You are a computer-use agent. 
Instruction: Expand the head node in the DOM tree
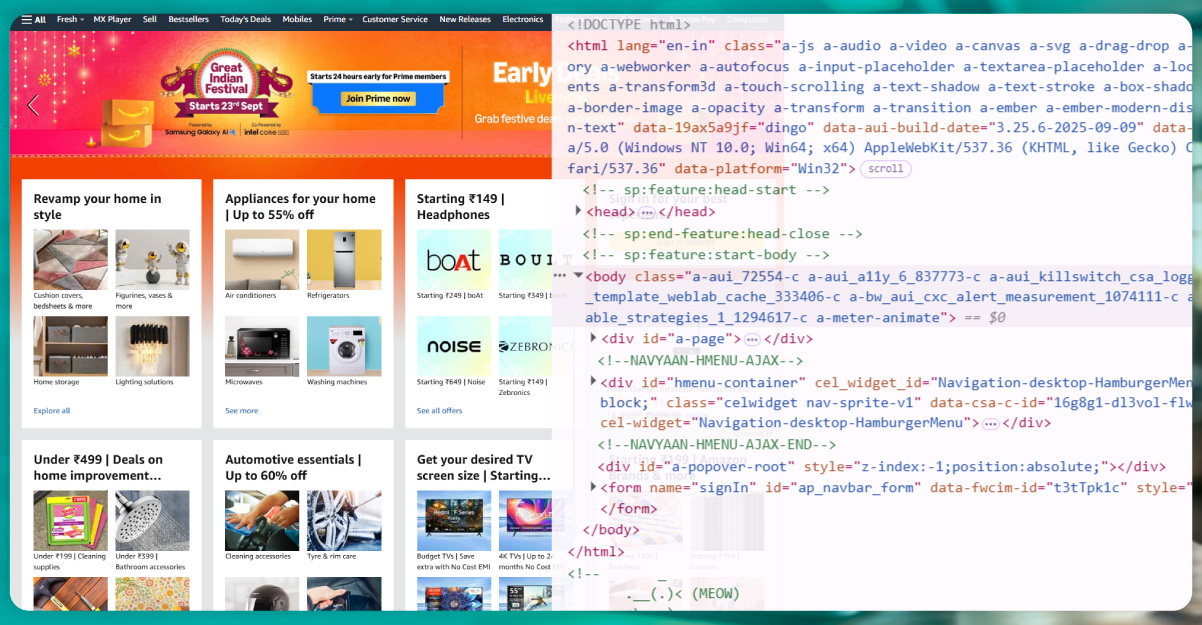pos(579,211)
